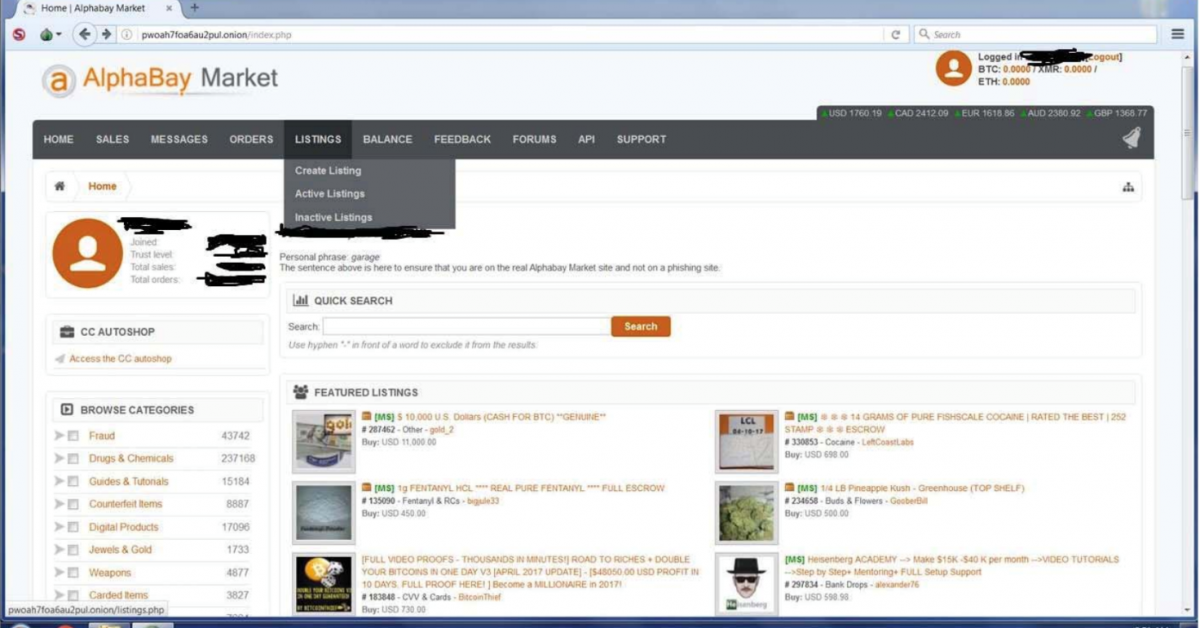Reload the page with the refresh icon
The width and height of the screenshot is (1200, 628).
coord(896,34)
